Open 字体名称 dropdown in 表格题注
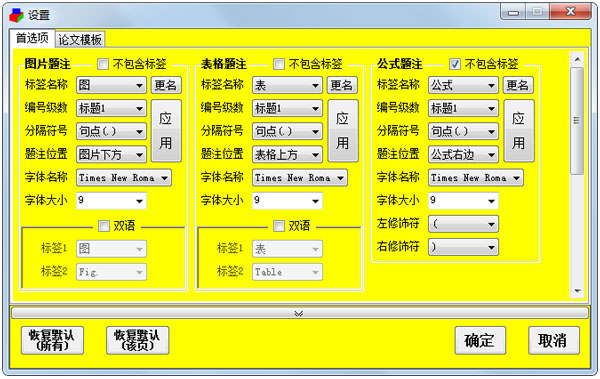The image size is (600, 379). pyautogui.click(x=300, y=178)
